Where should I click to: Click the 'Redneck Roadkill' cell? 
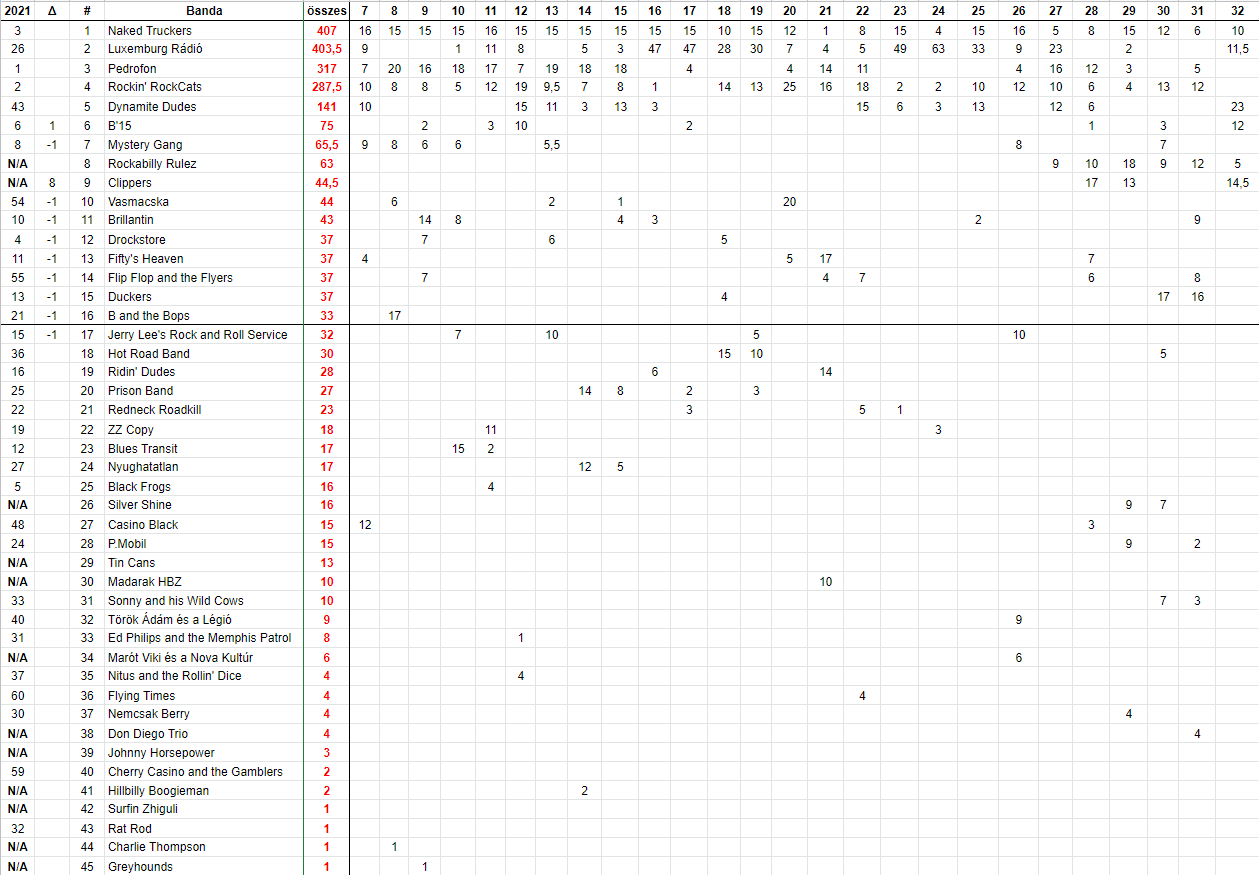(204, 410)
